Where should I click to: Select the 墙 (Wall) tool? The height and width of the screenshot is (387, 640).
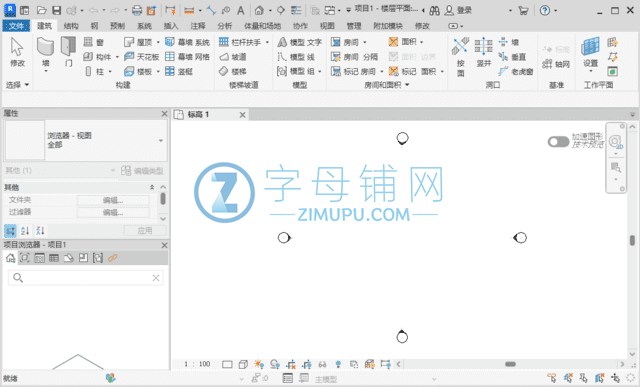45,53
